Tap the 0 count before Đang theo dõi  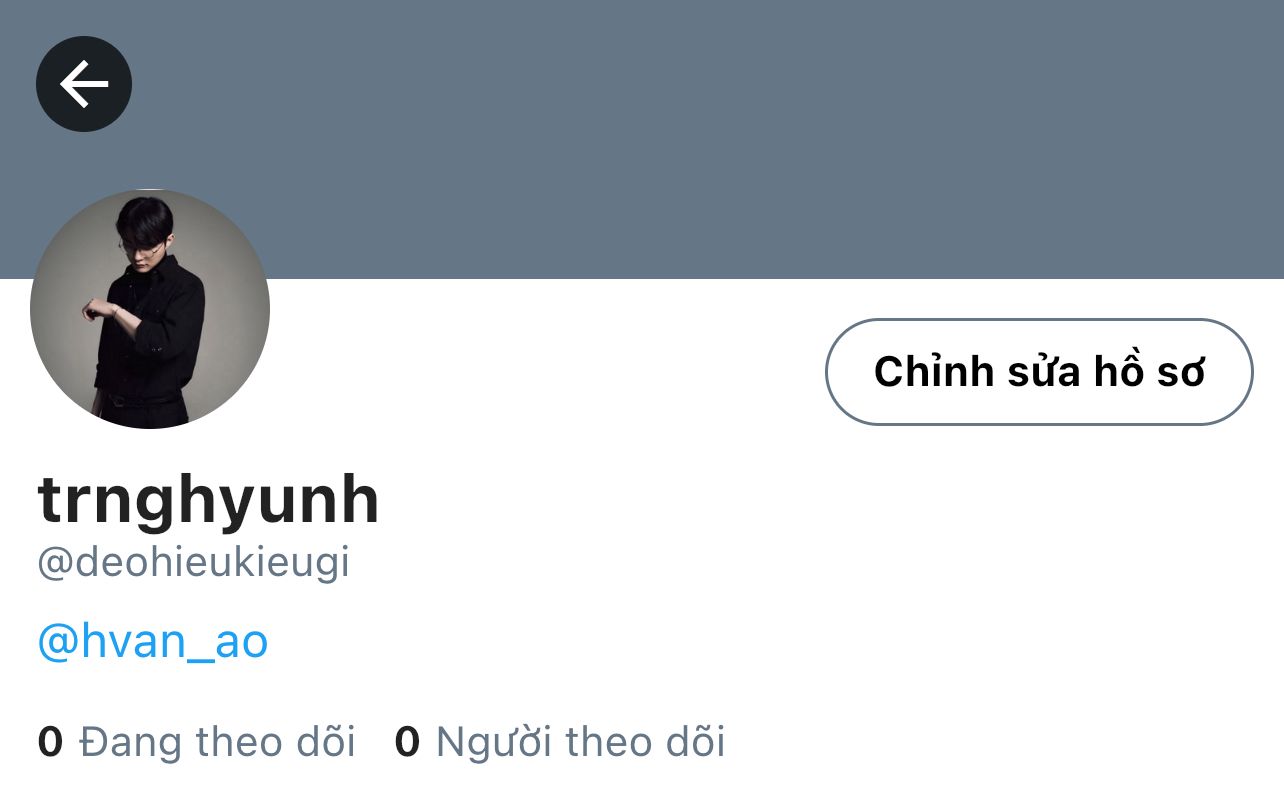pos(50,743)
